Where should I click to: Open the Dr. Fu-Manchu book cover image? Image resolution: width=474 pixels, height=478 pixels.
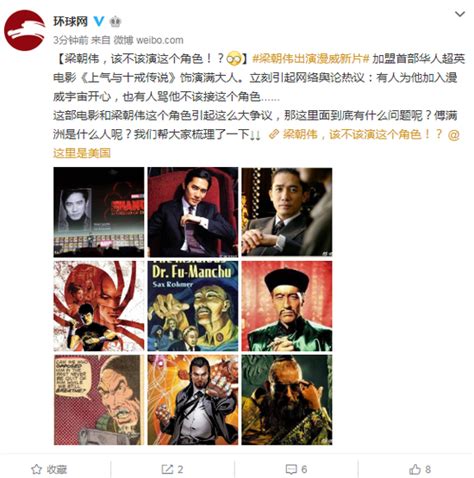coord(193,306)
